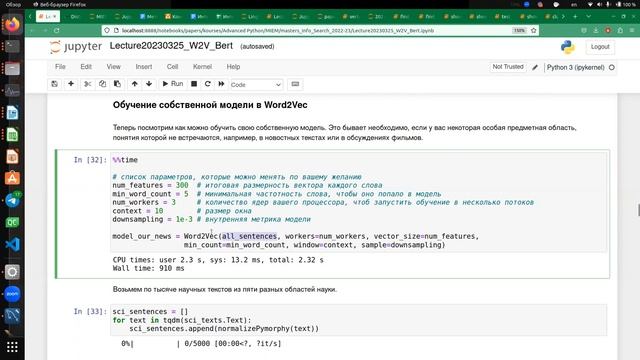Toggle the Not Trusted notebook status
Image resolution: width=640 pixels, height=360 pixels.
(x=508, y=67)
